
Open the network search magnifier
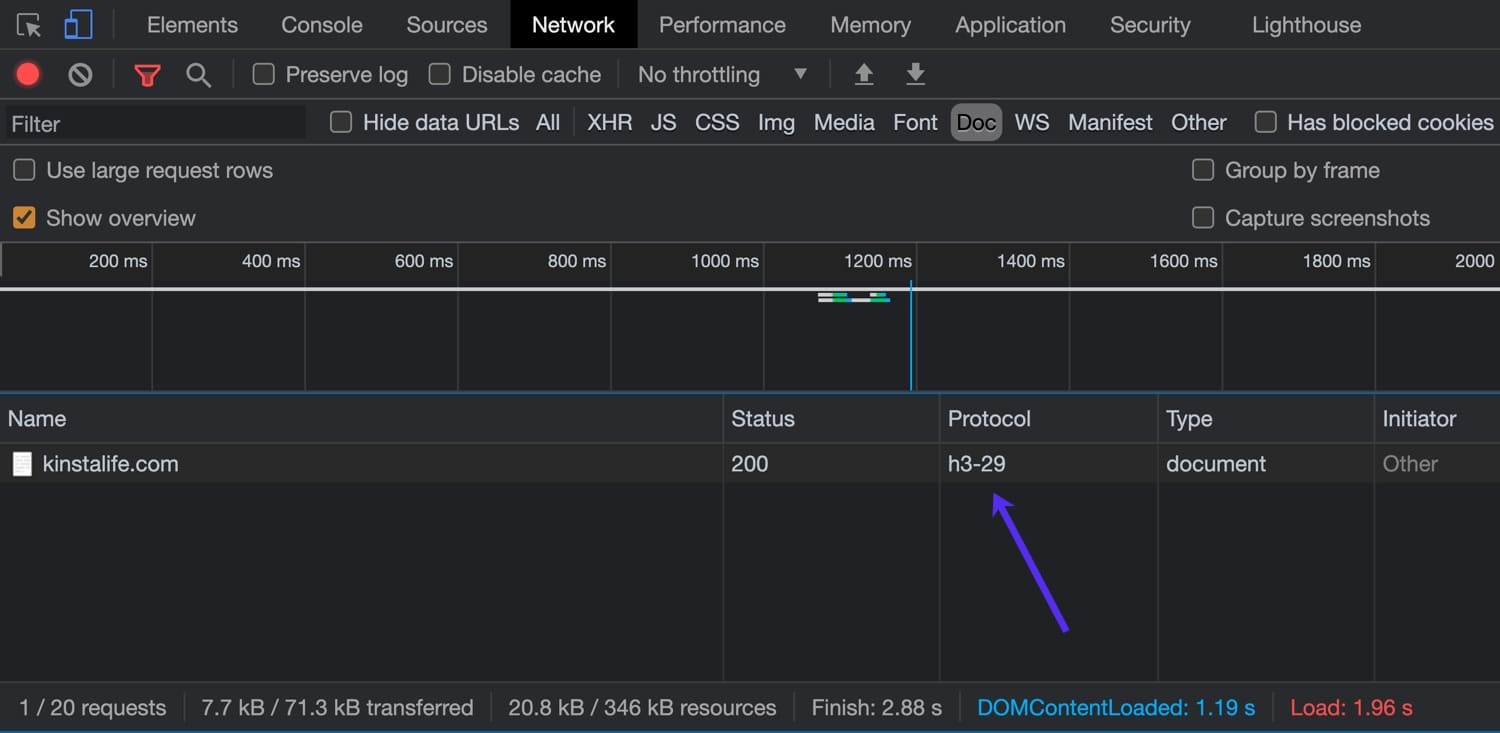coord(198,74)
